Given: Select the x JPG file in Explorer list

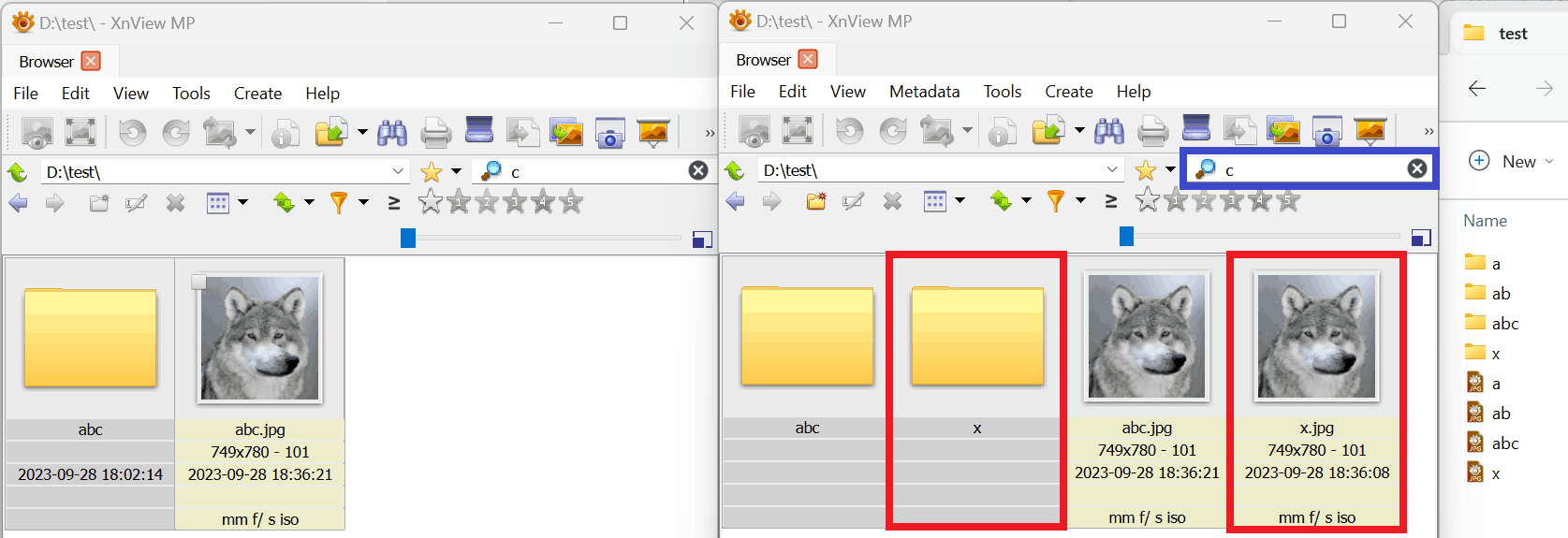Looking at the screenshot, I should tap(1484, 473).
